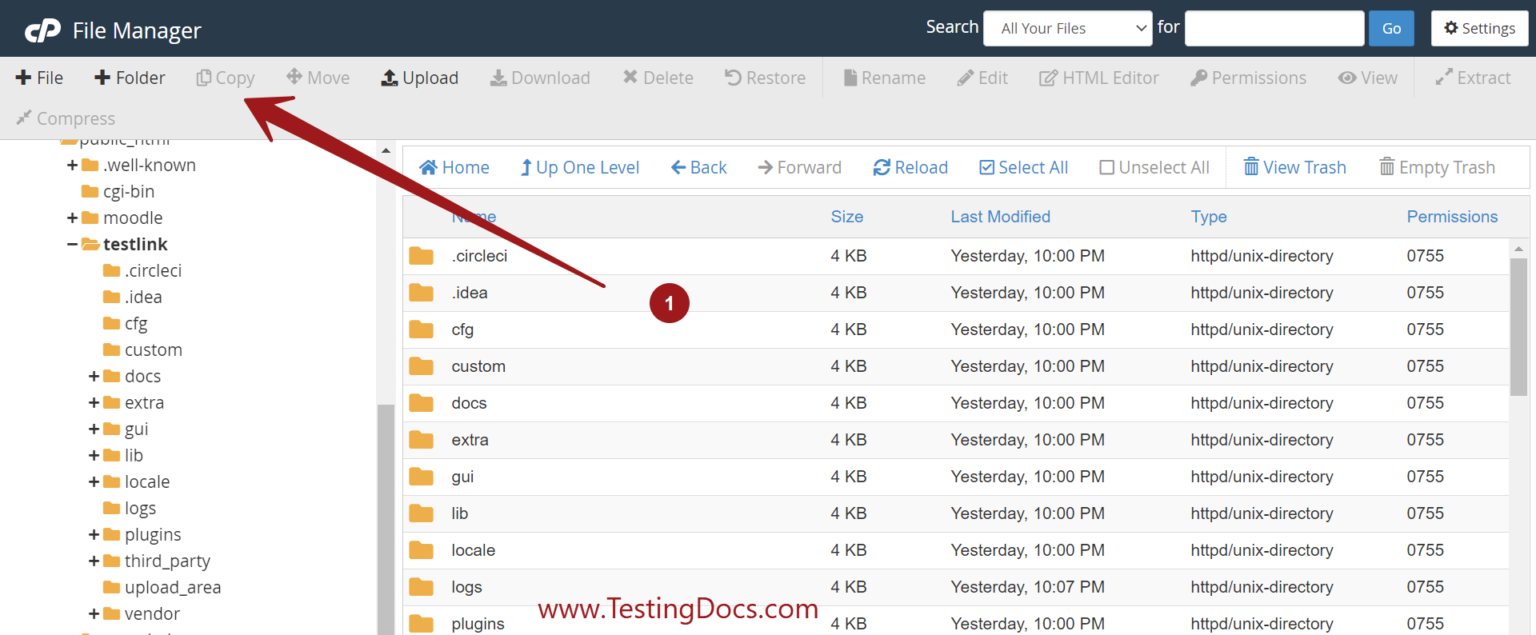Viewport: 1536px width, 635px height.
Task: Open the www.TestingDocs.com link
Action: pyautogui.click(x=678, y=608)
